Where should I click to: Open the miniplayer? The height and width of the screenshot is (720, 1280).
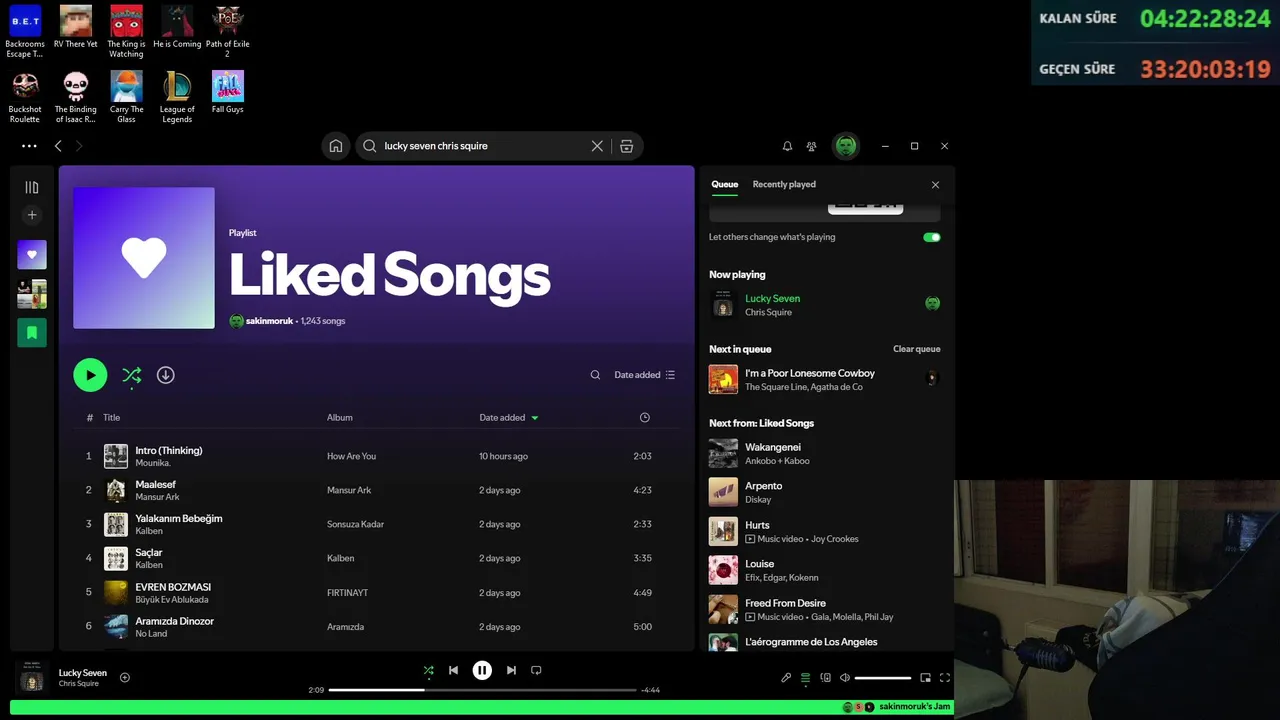(925, 678)
